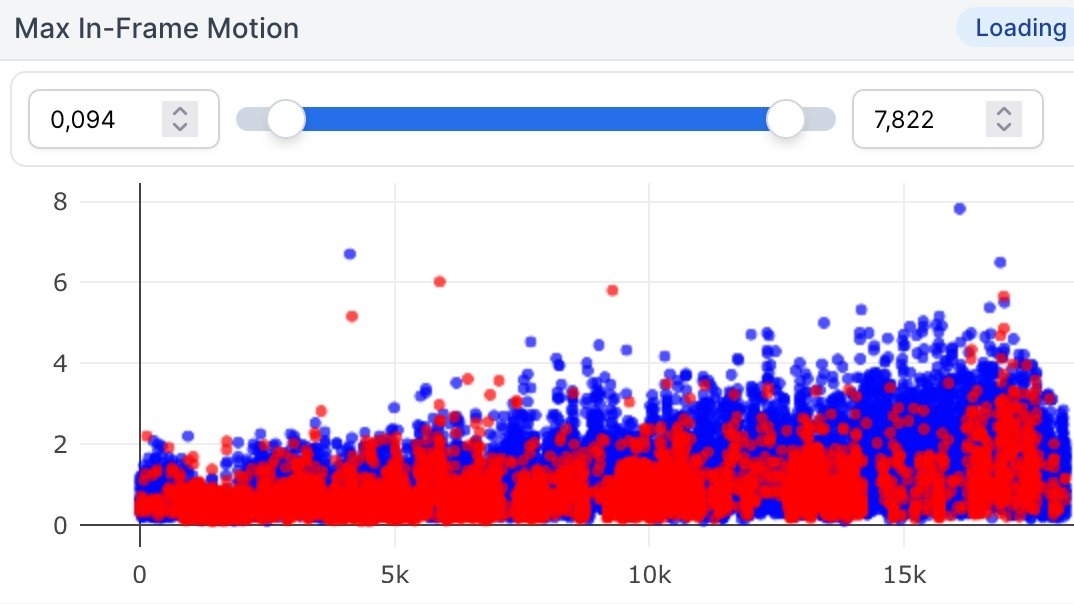
Task: Click the y-axis label 8
Action: [60, 201]
